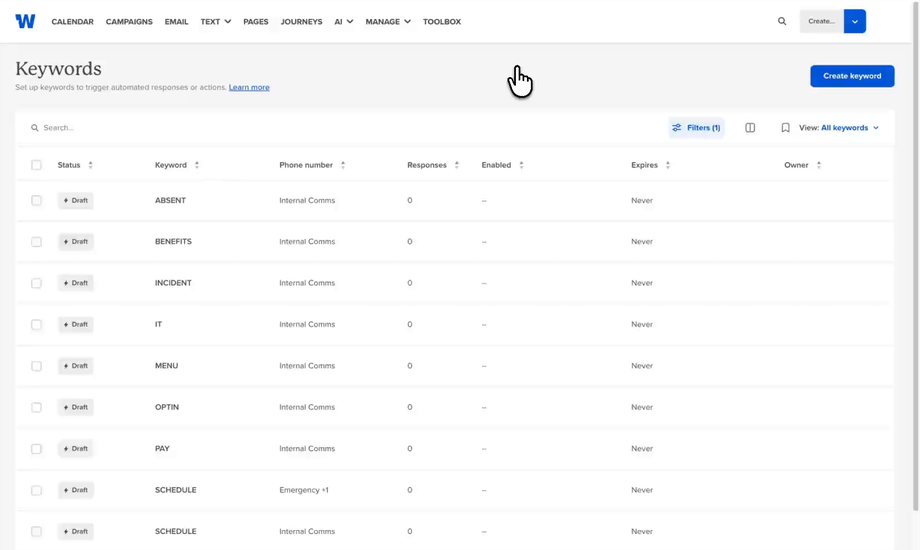Open the MENU keyword
Image resolution: width=920 pixels, height=550 pixels.
coord(167,366)
